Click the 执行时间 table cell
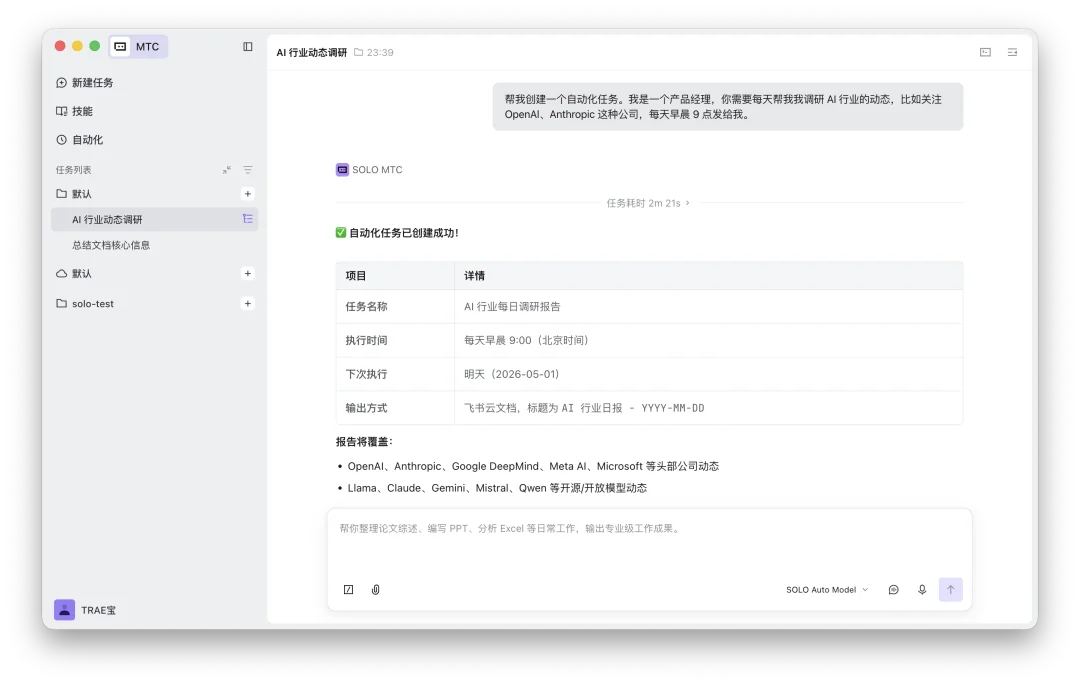Viewport: 1080px width, 685px height. pos(395,340)
